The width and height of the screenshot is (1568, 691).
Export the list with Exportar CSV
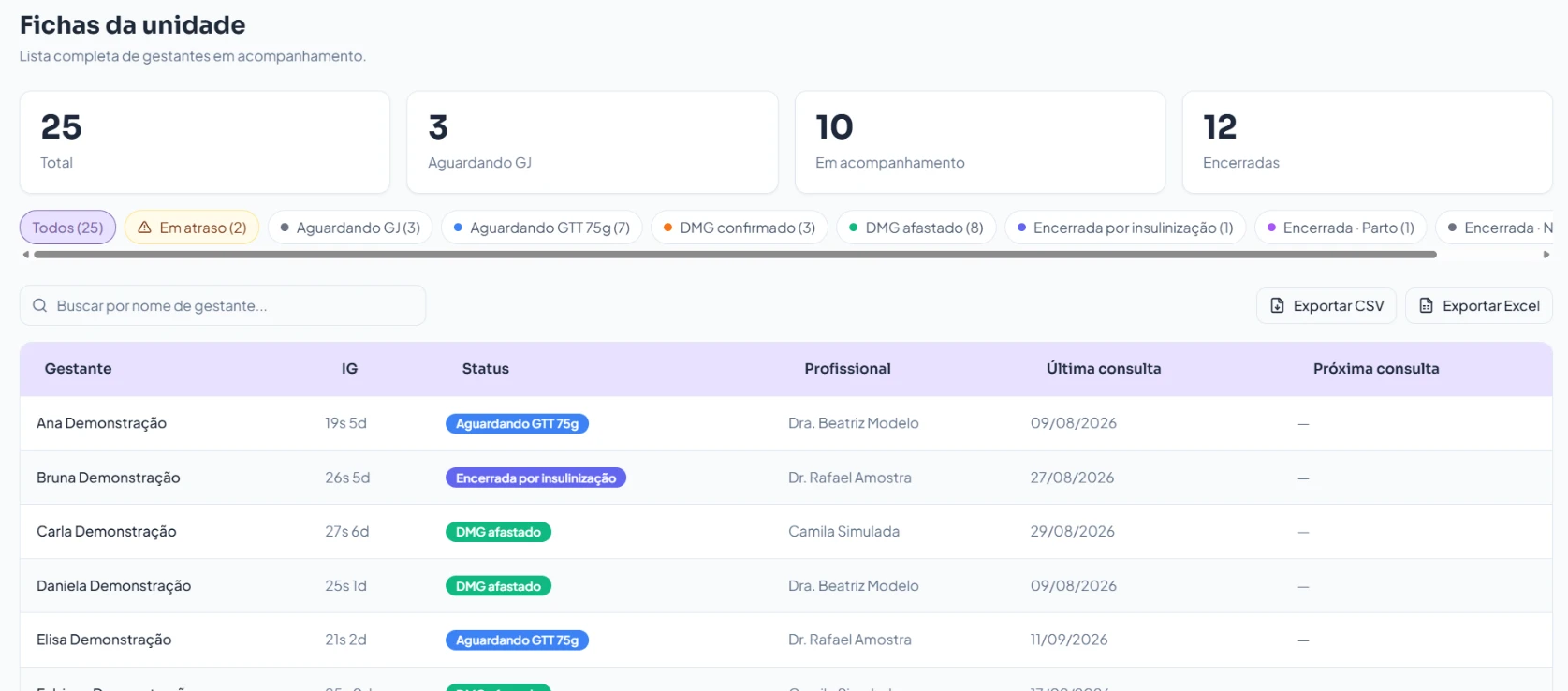click(1326, 305)
